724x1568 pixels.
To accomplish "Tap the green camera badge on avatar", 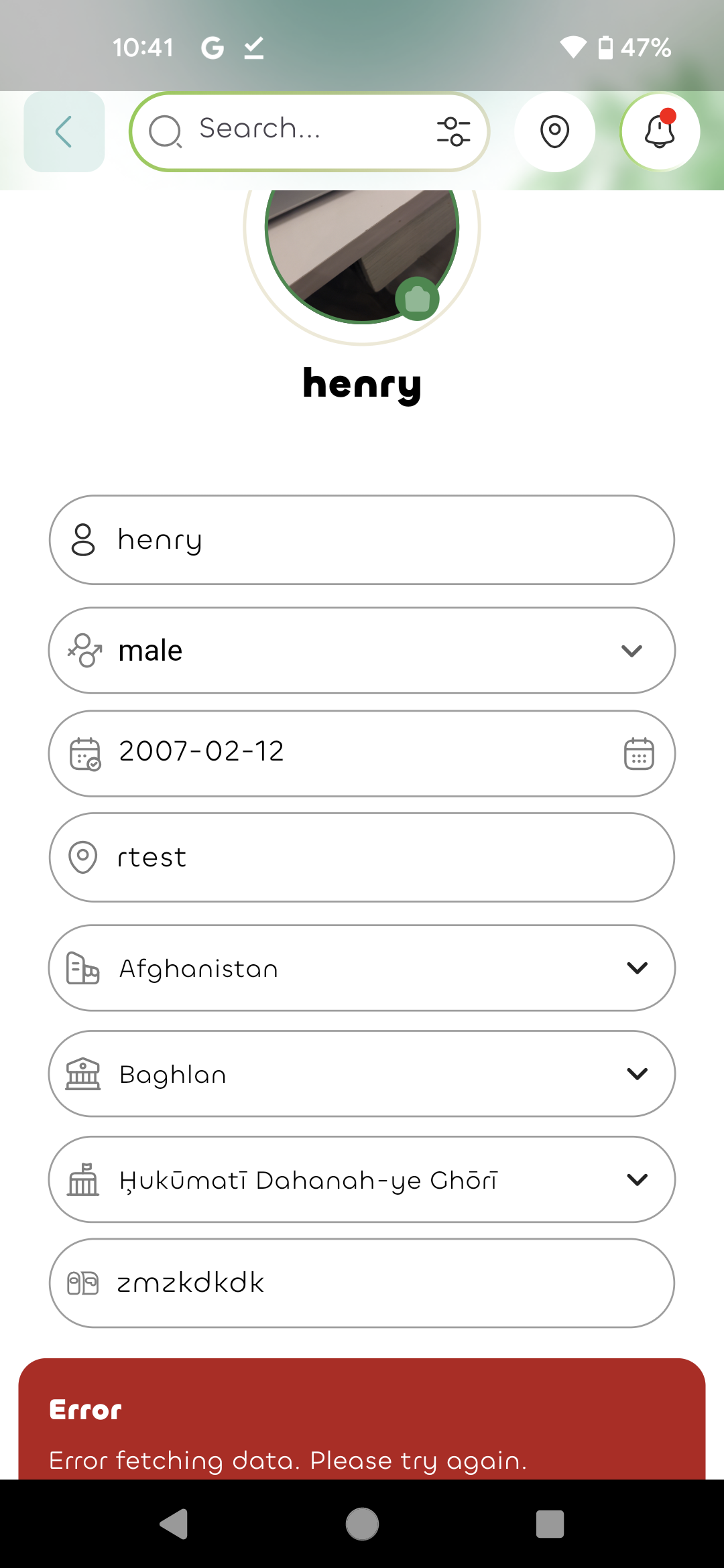I will click(x=417, y=299).
